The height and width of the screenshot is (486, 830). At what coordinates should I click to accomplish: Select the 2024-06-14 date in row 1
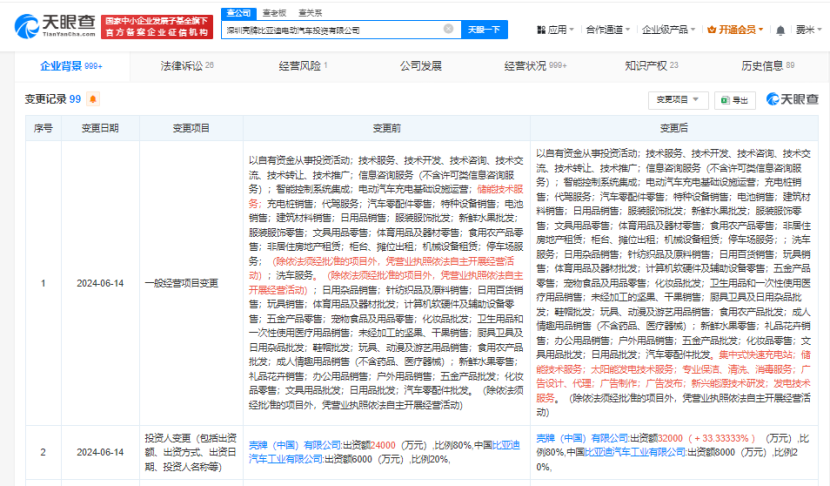coord(100,283)
